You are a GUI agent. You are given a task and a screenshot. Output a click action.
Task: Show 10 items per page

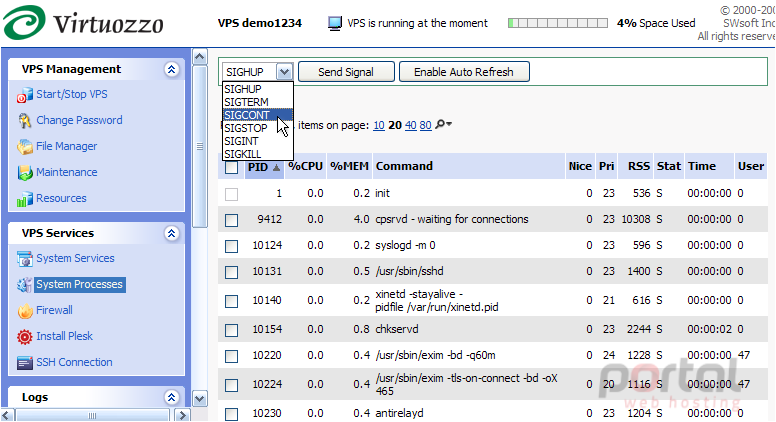[379, 126]
